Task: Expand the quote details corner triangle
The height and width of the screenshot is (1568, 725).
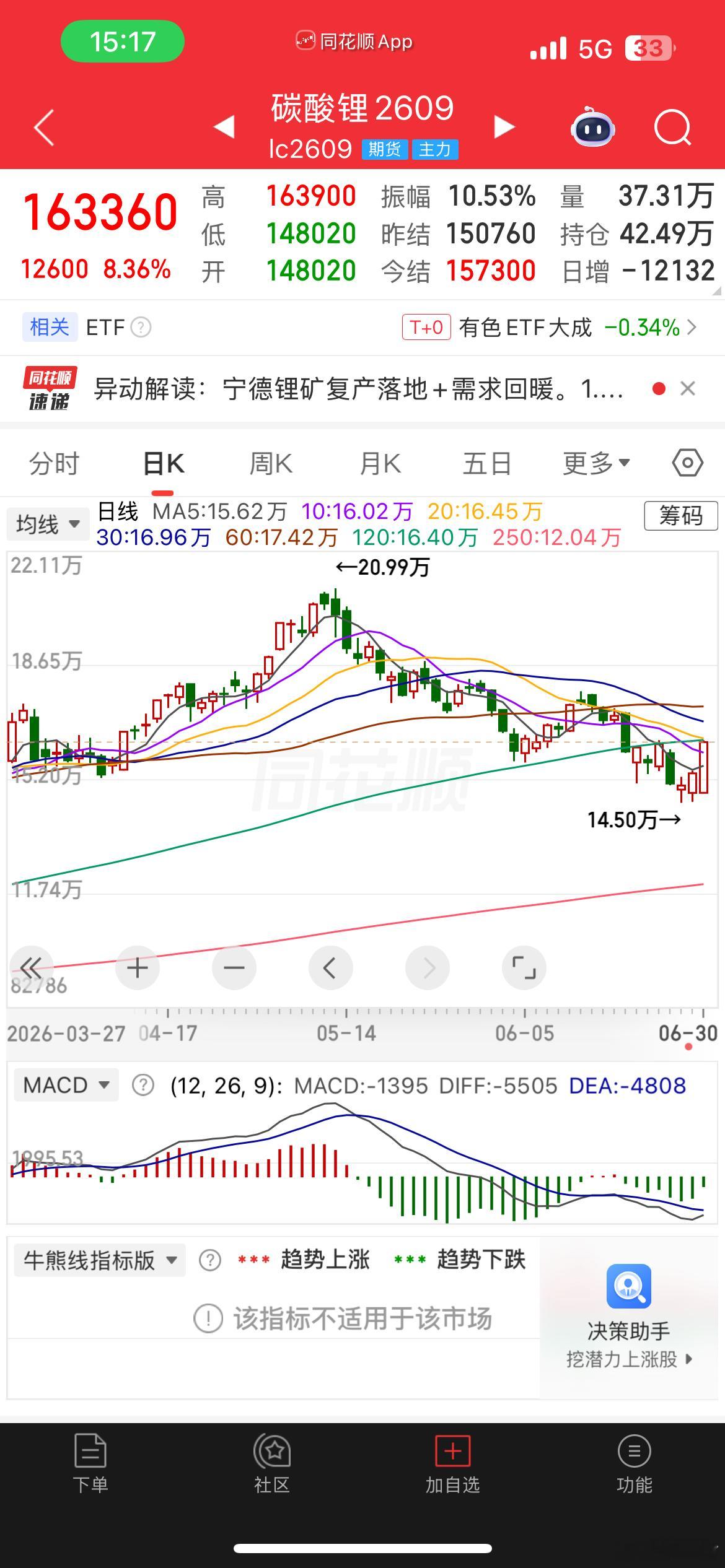Action: click(x=717, y=290)
